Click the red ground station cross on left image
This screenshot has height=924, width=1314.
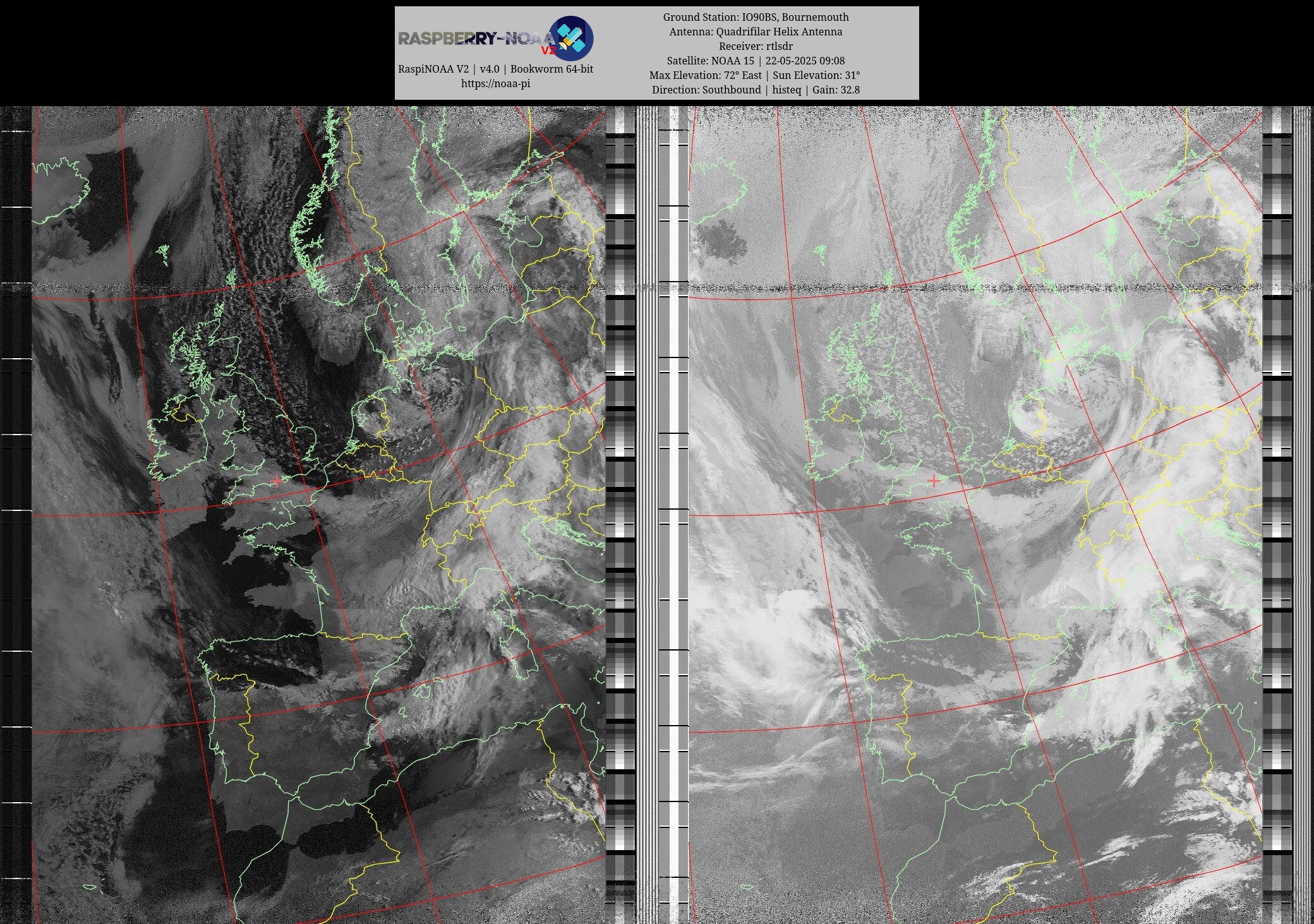click(277, 481)
